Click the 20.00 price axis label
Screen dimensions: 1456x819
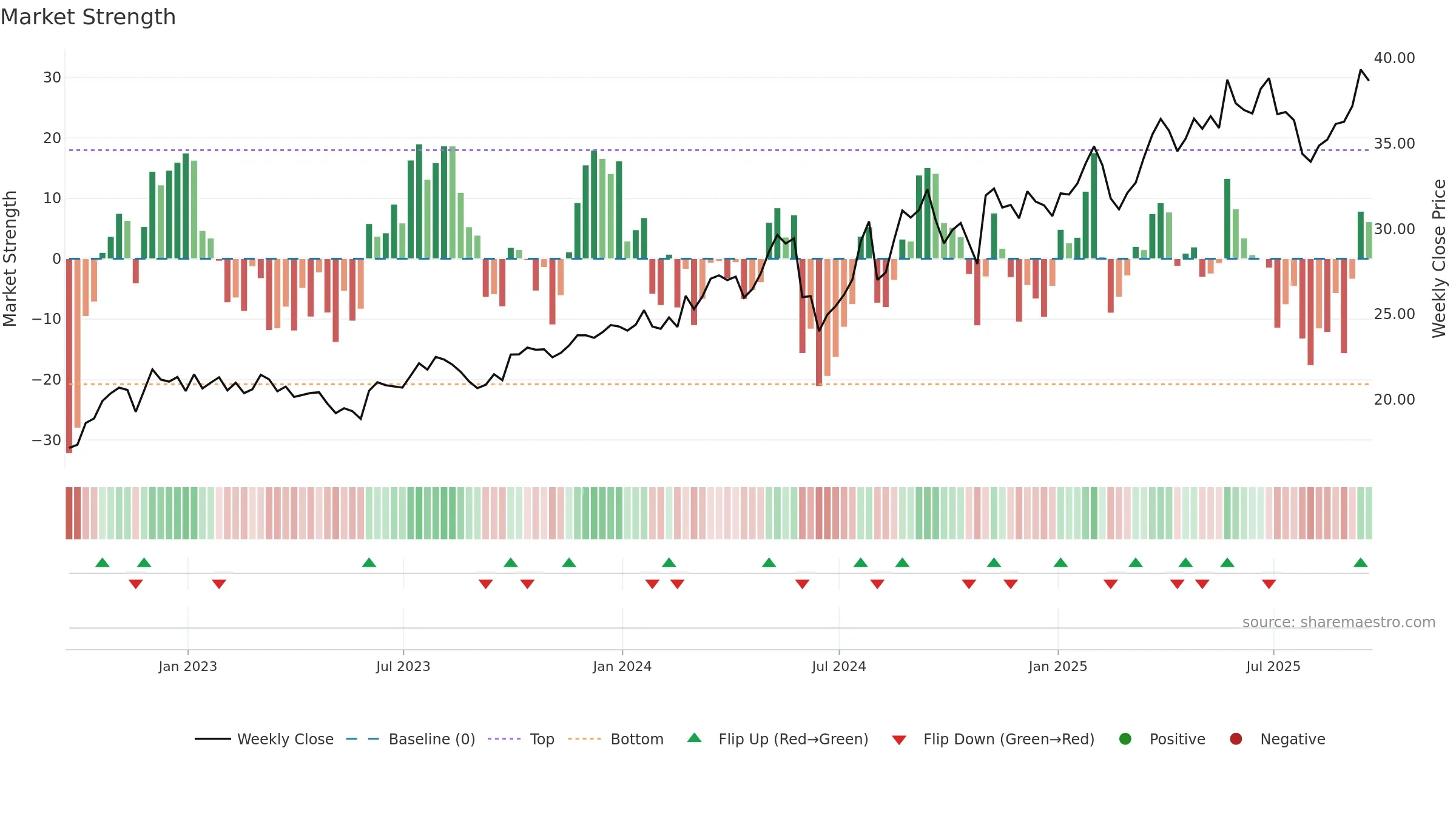1394,400
